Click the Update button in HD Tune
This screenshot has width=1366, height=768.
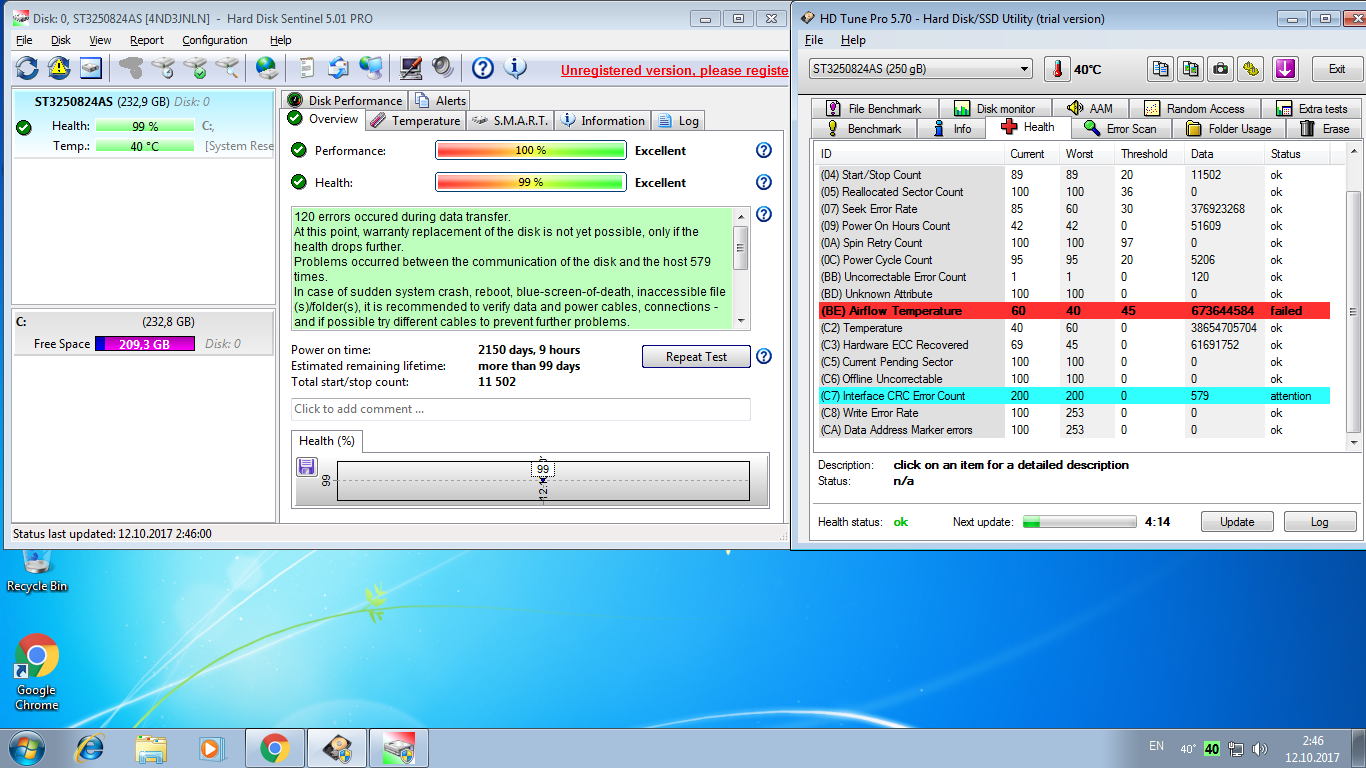tap(1237, 522)
